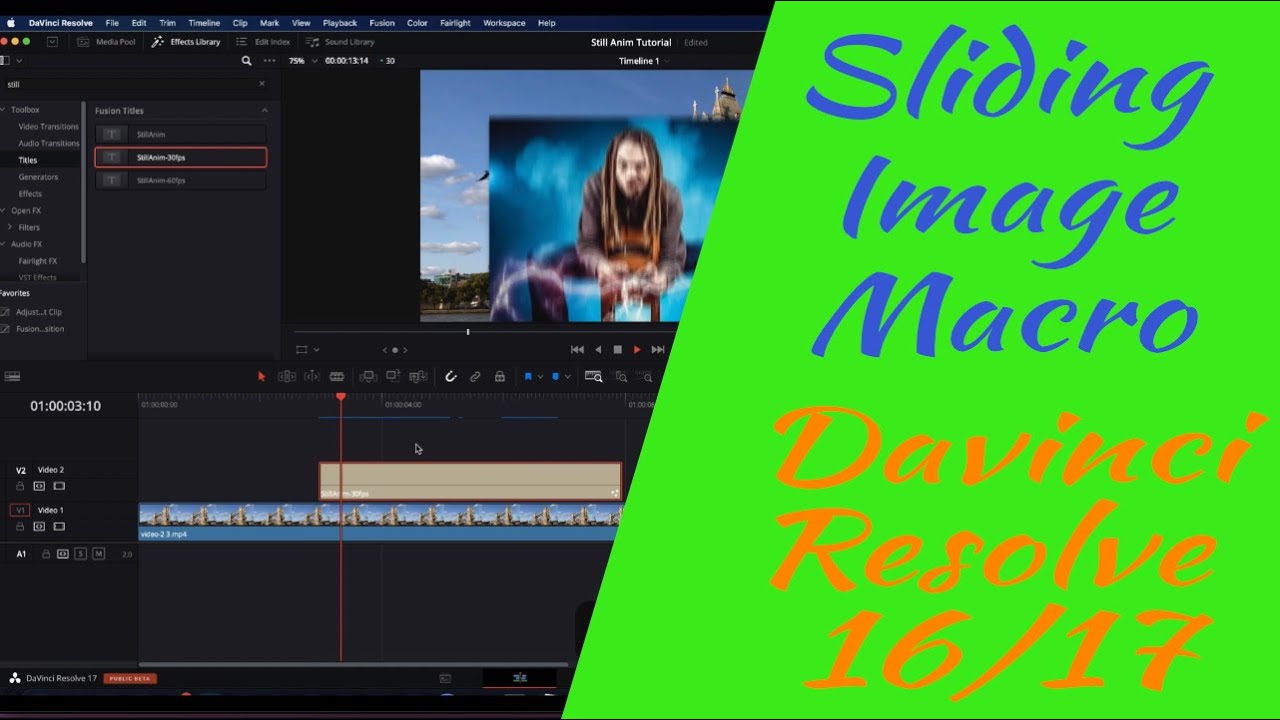
Task: Open the File menu
Action: pos(112,23)
